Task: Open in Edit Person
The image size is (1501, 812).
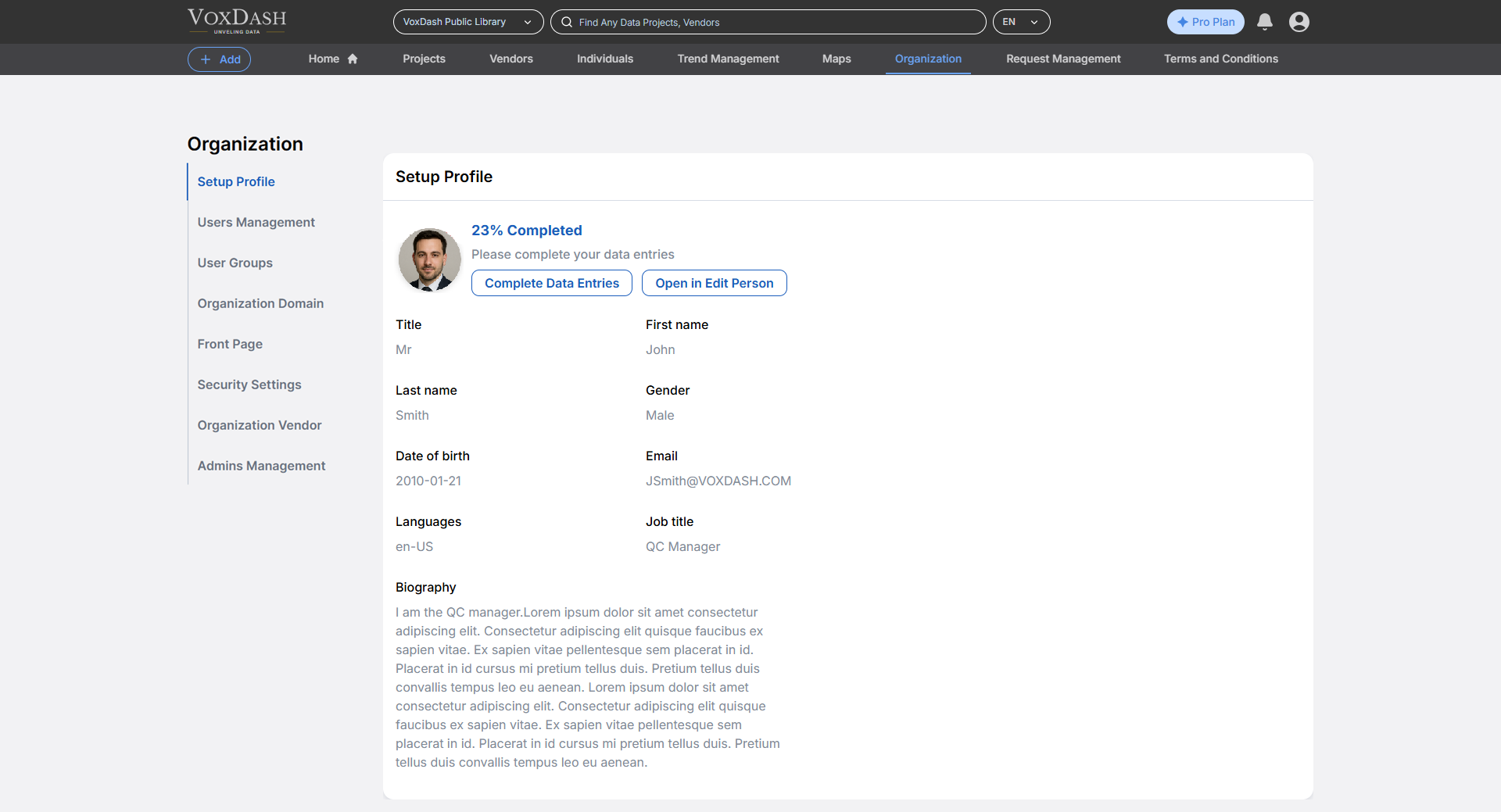Action: 714,283
